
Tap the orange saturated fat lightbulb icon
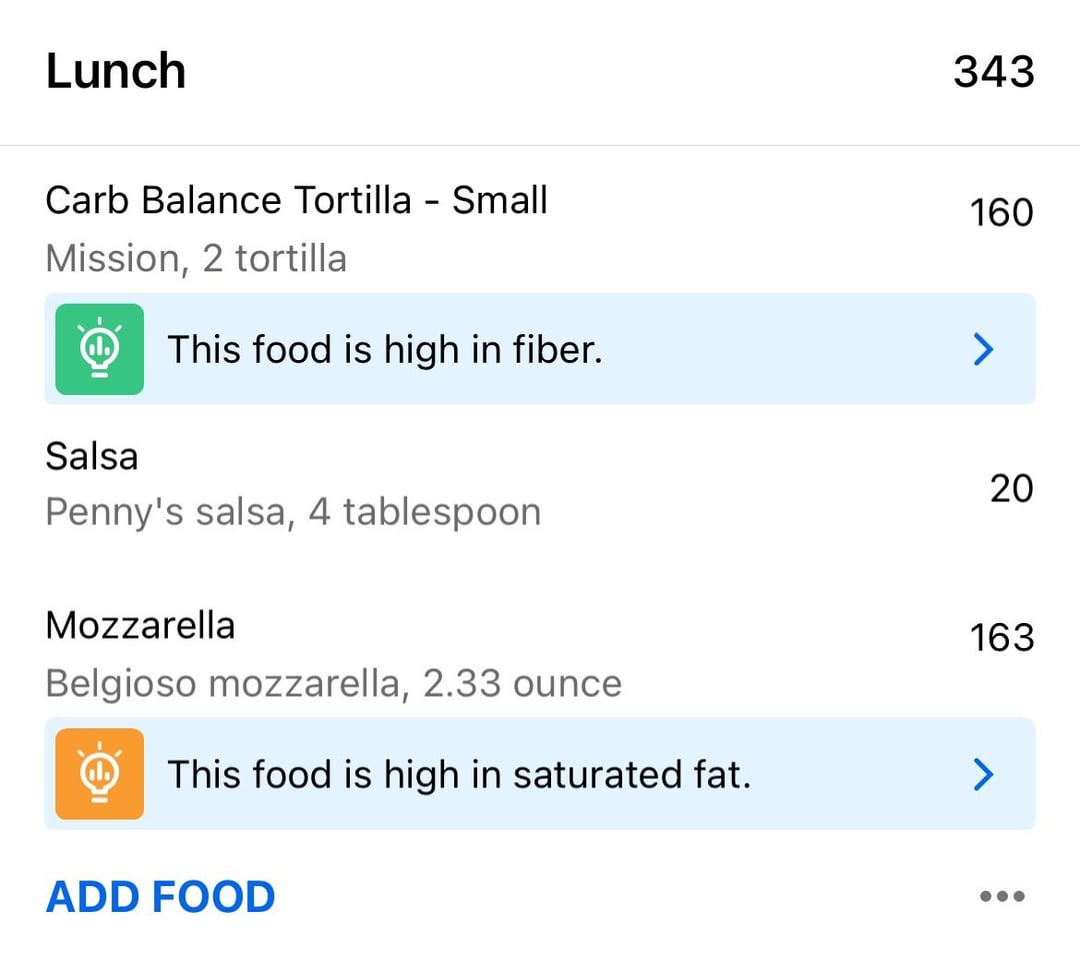[99, 774]
